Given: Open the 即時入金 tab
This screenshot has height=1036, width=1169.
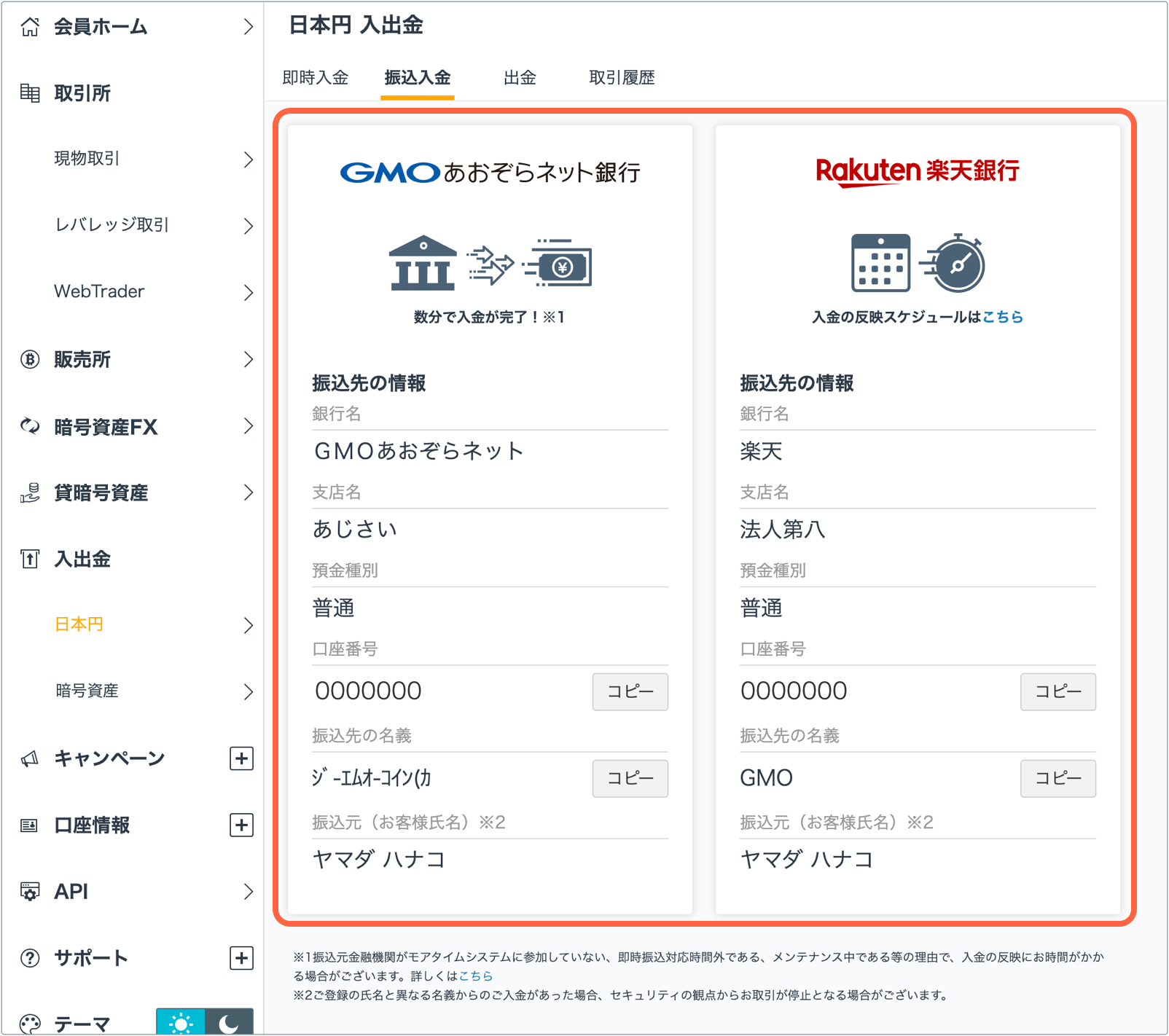Looking at the screenshot, I should click(x=316, y=78).
